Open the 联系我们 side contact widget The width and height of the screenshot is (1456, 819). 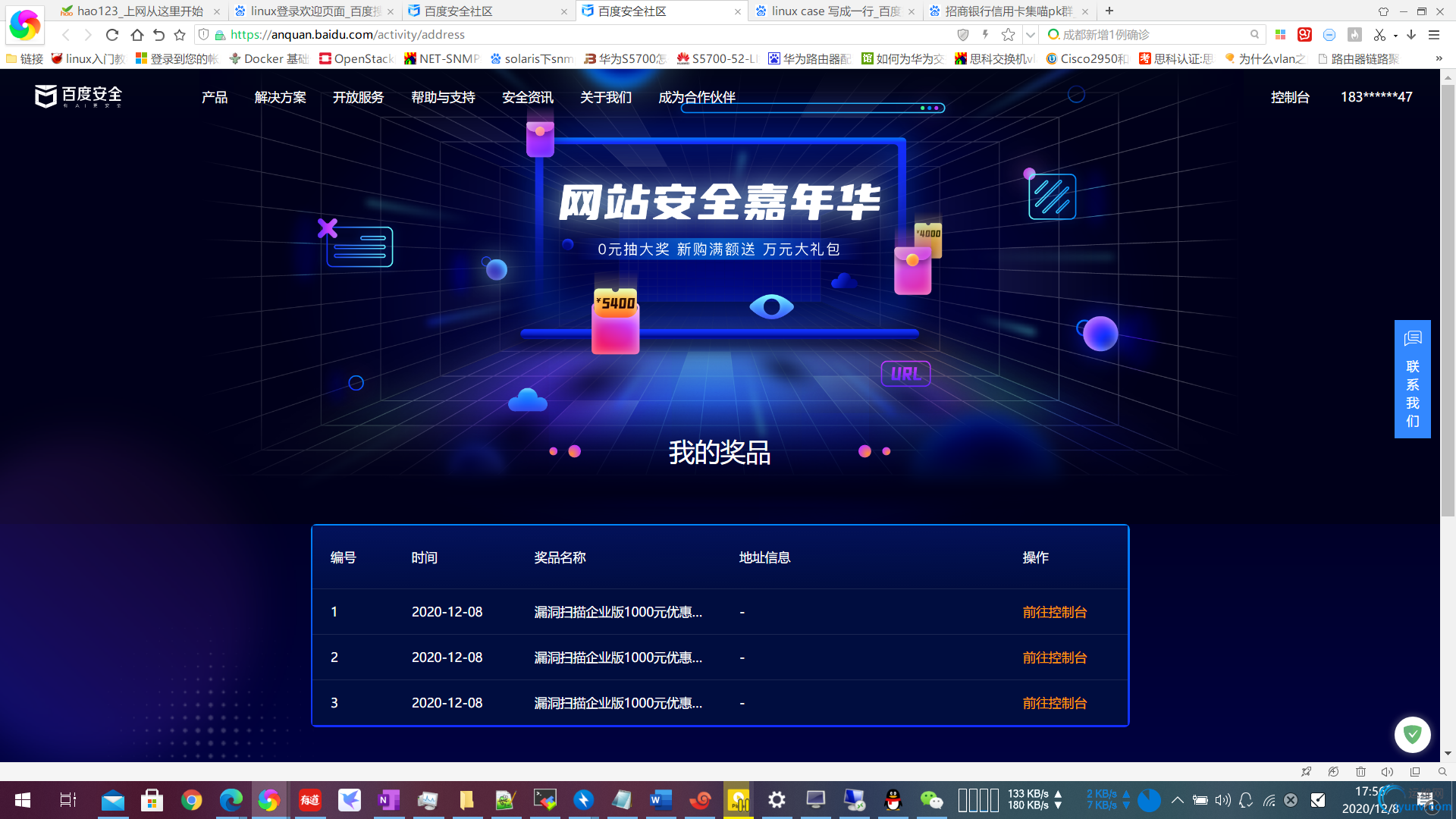1412,379
